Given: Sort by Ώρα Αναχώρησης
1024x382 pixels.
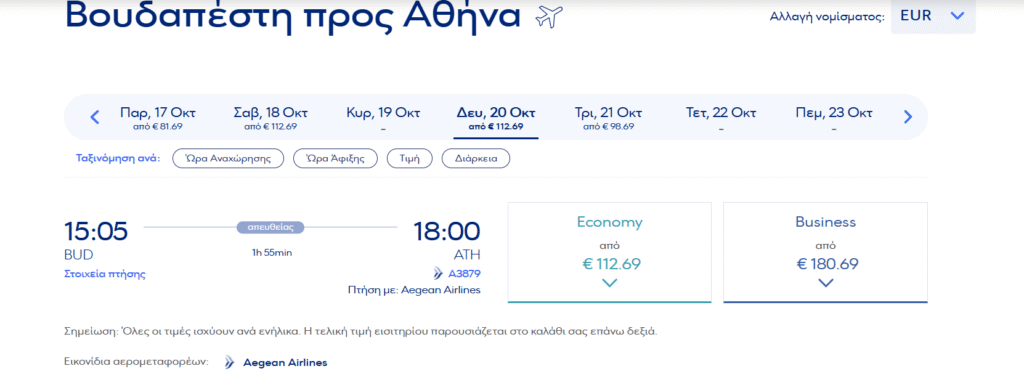Looking at the screenshot, I should (x=229, y=159).
